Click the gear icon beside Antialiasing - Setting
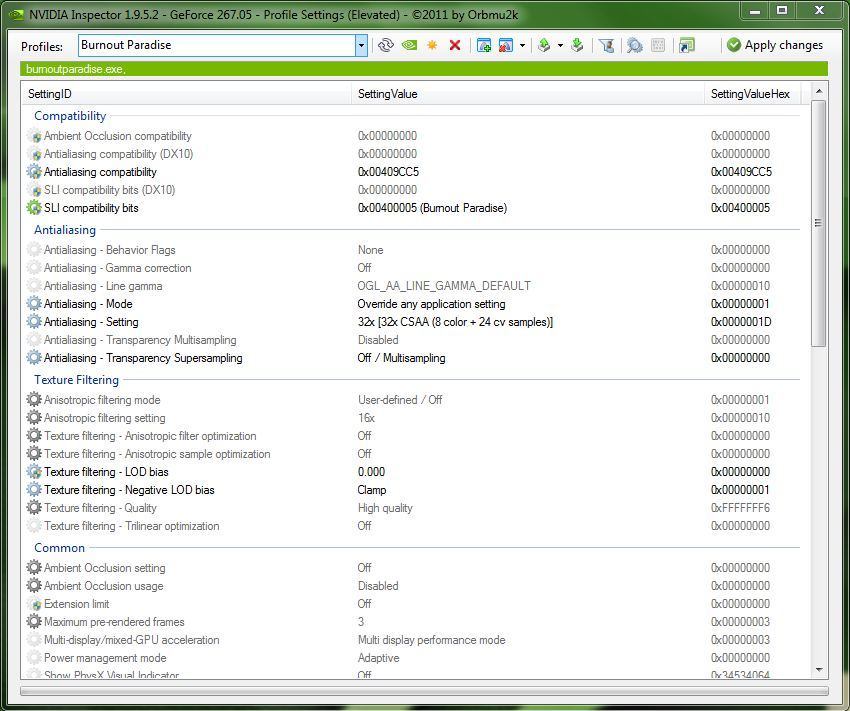The width and height of the screenshot is (850, 711). [x=34, y=321]
